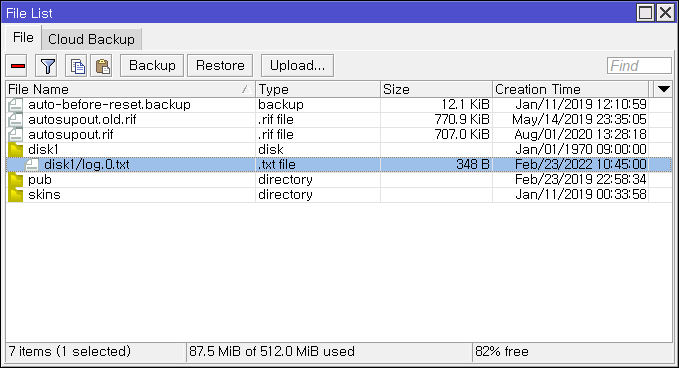Sort by the Size column header

(436, 89)
